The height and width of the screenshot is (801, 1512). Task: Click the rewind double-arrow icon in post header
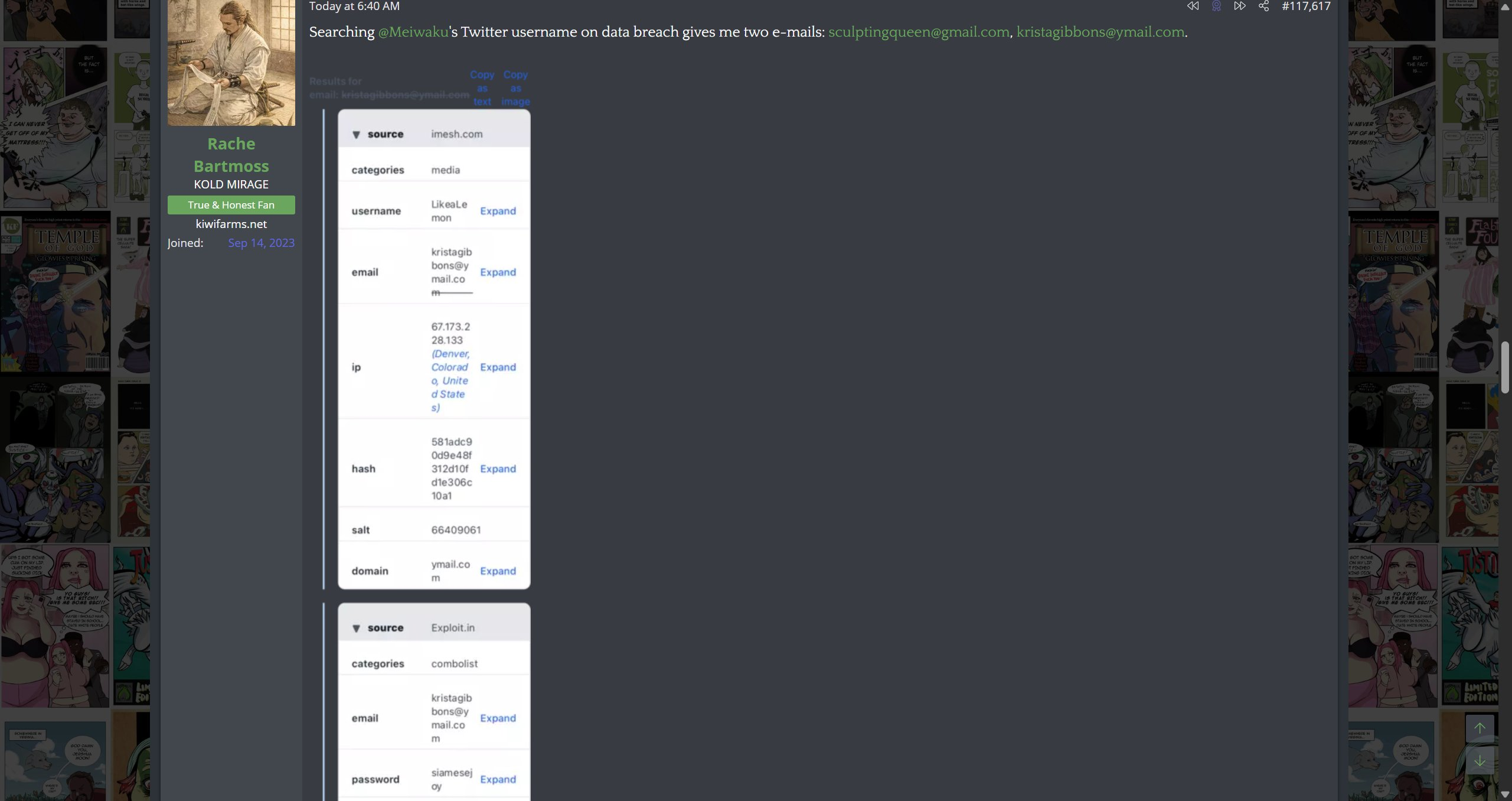point(1193,6)
